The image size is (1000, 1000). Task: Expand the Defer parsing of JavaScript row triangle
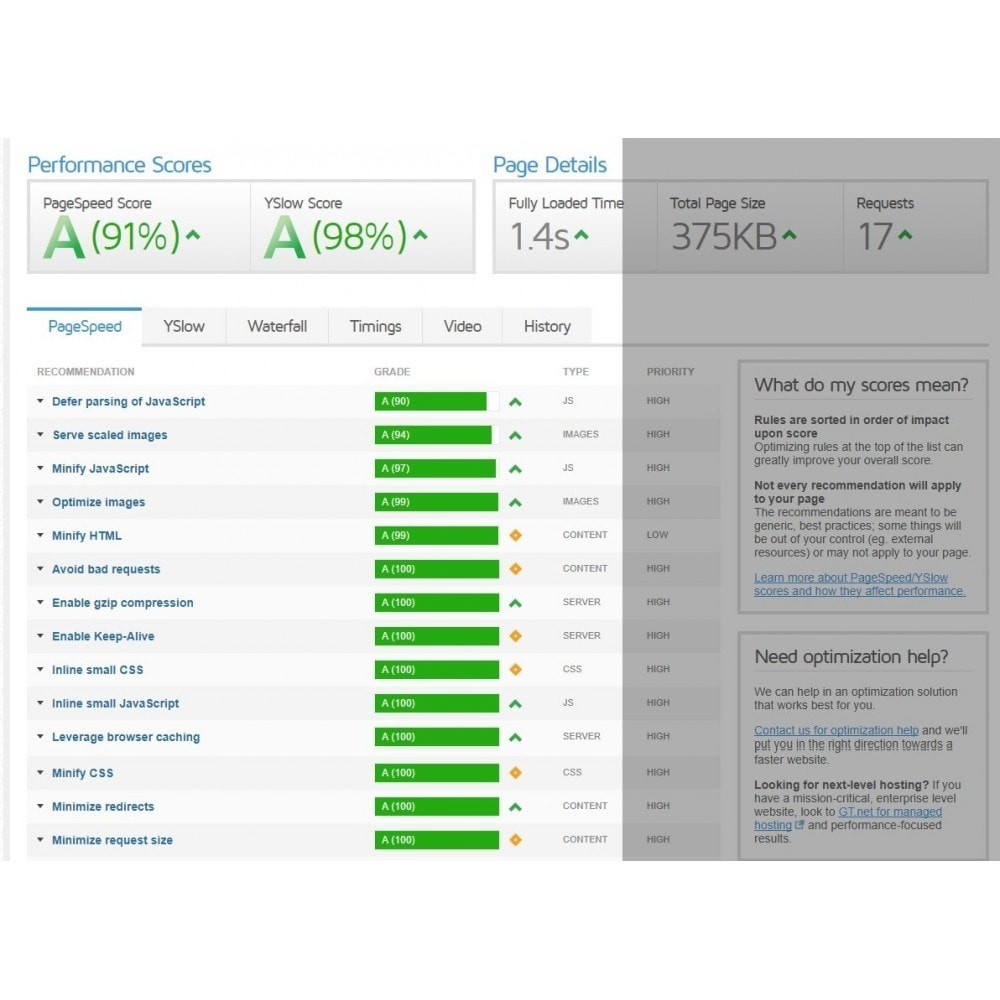pyautogui.click(x=40, y=401)
